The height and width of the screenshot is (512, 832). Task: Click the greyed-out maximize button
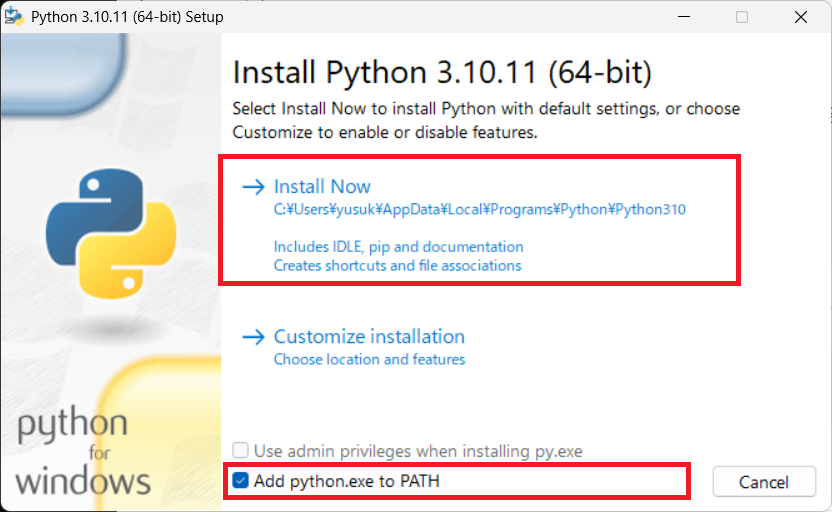[x=742, y=17]
